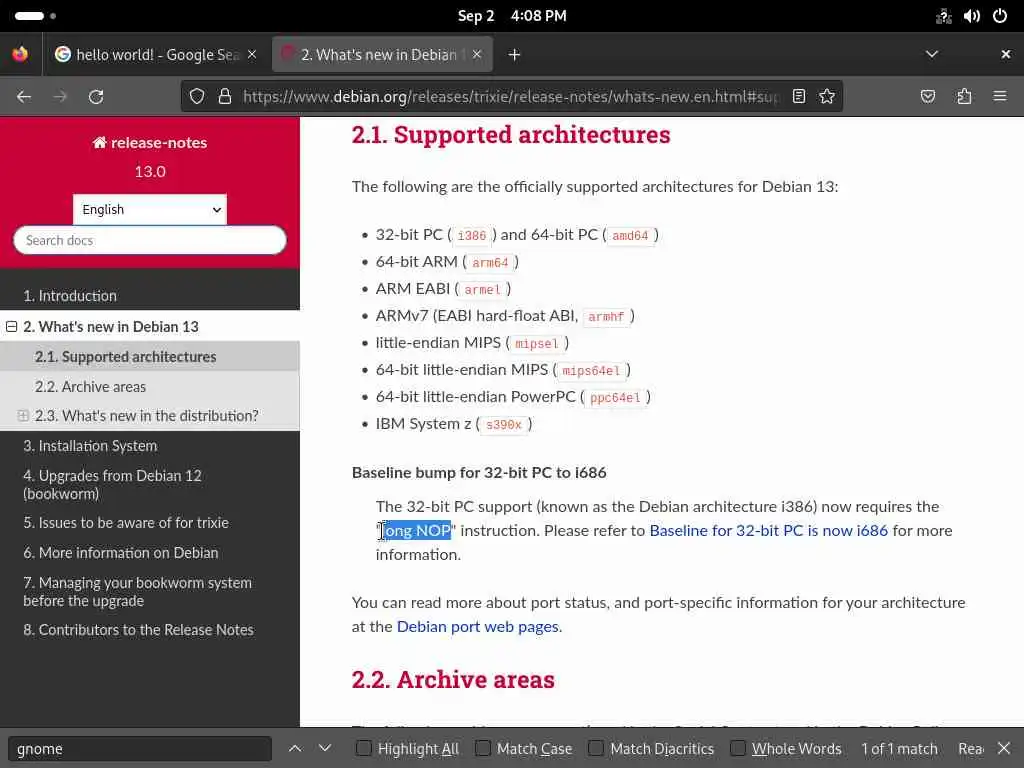Viewport: 1024px width, 768px height.
Task: Open the power menu icon
Action: pyautogui.click(x=1000, y=16)
